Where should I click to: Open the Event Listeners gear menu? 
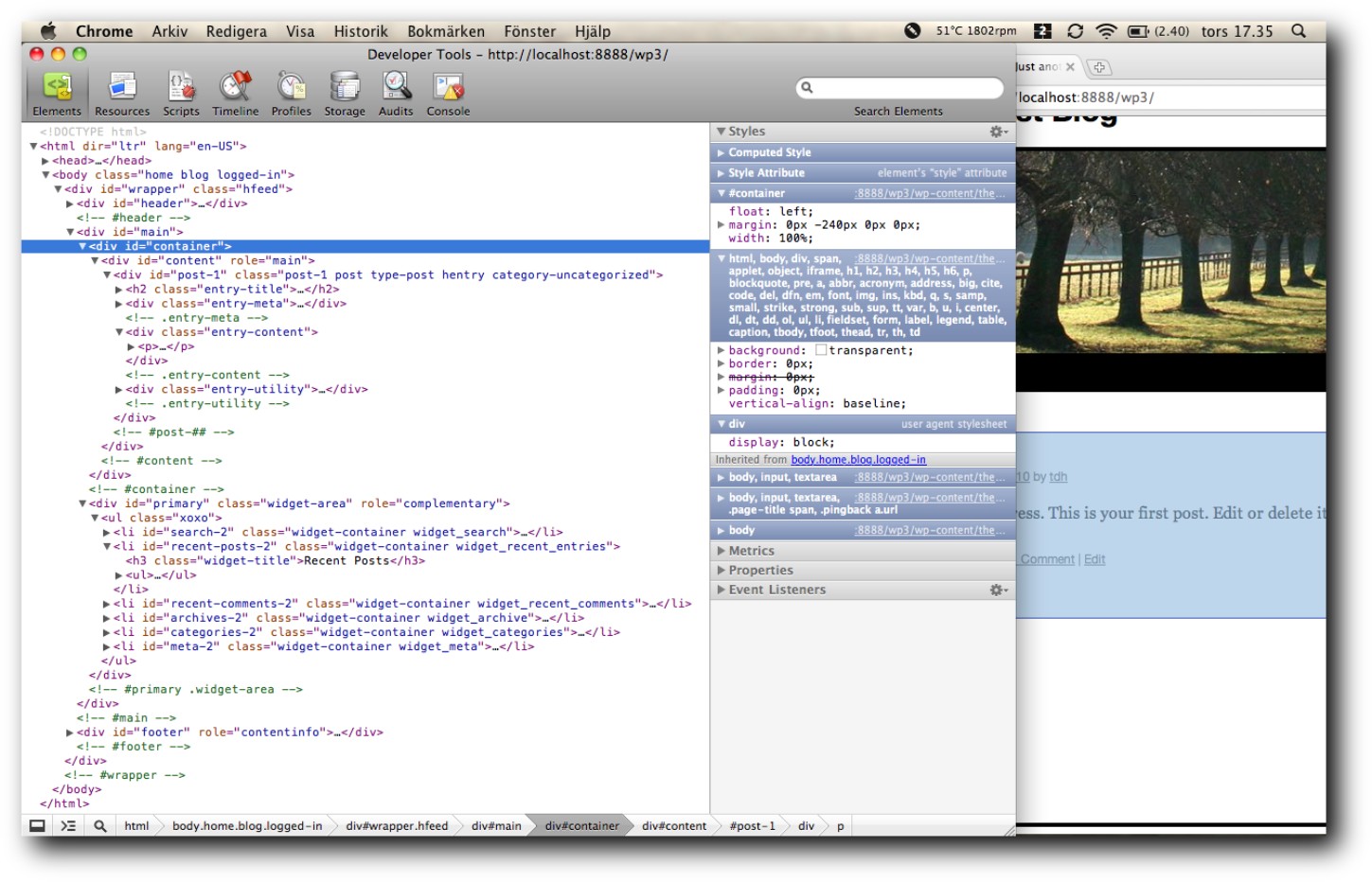coord(998,590)
